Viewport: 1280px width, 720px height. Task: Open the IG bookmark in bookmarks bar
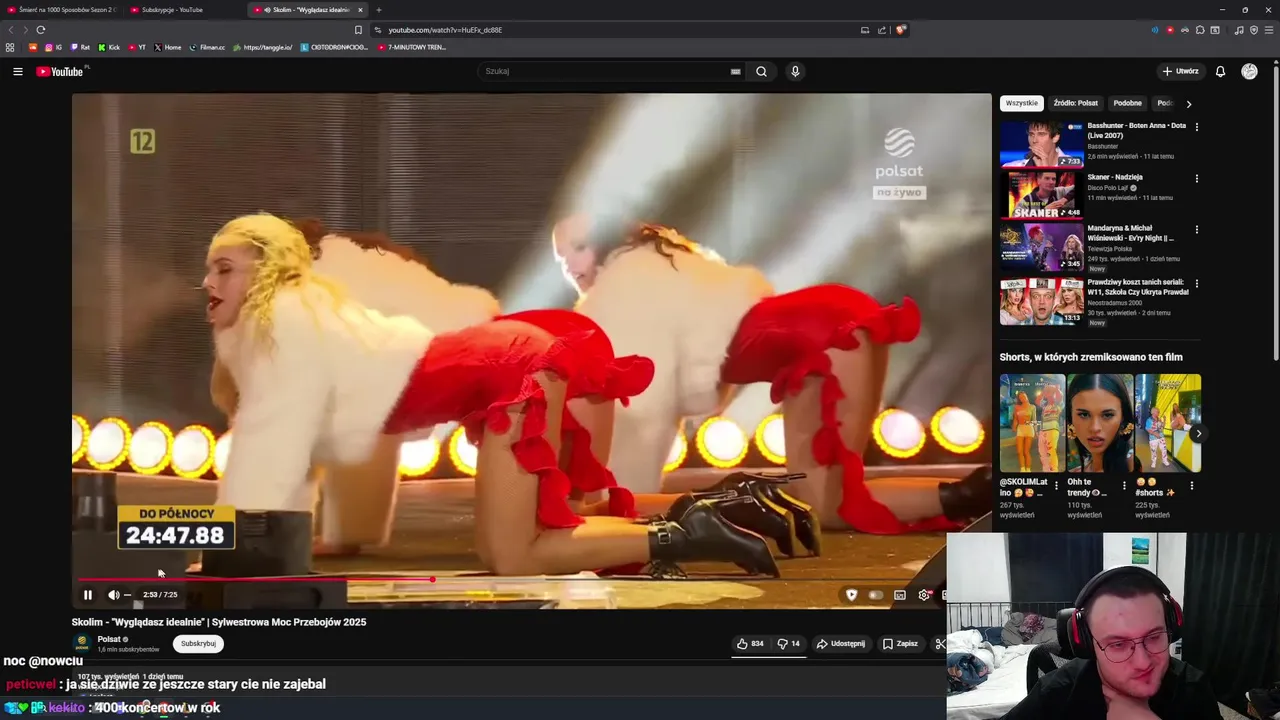pyautogui.click(x=53, y=47)
